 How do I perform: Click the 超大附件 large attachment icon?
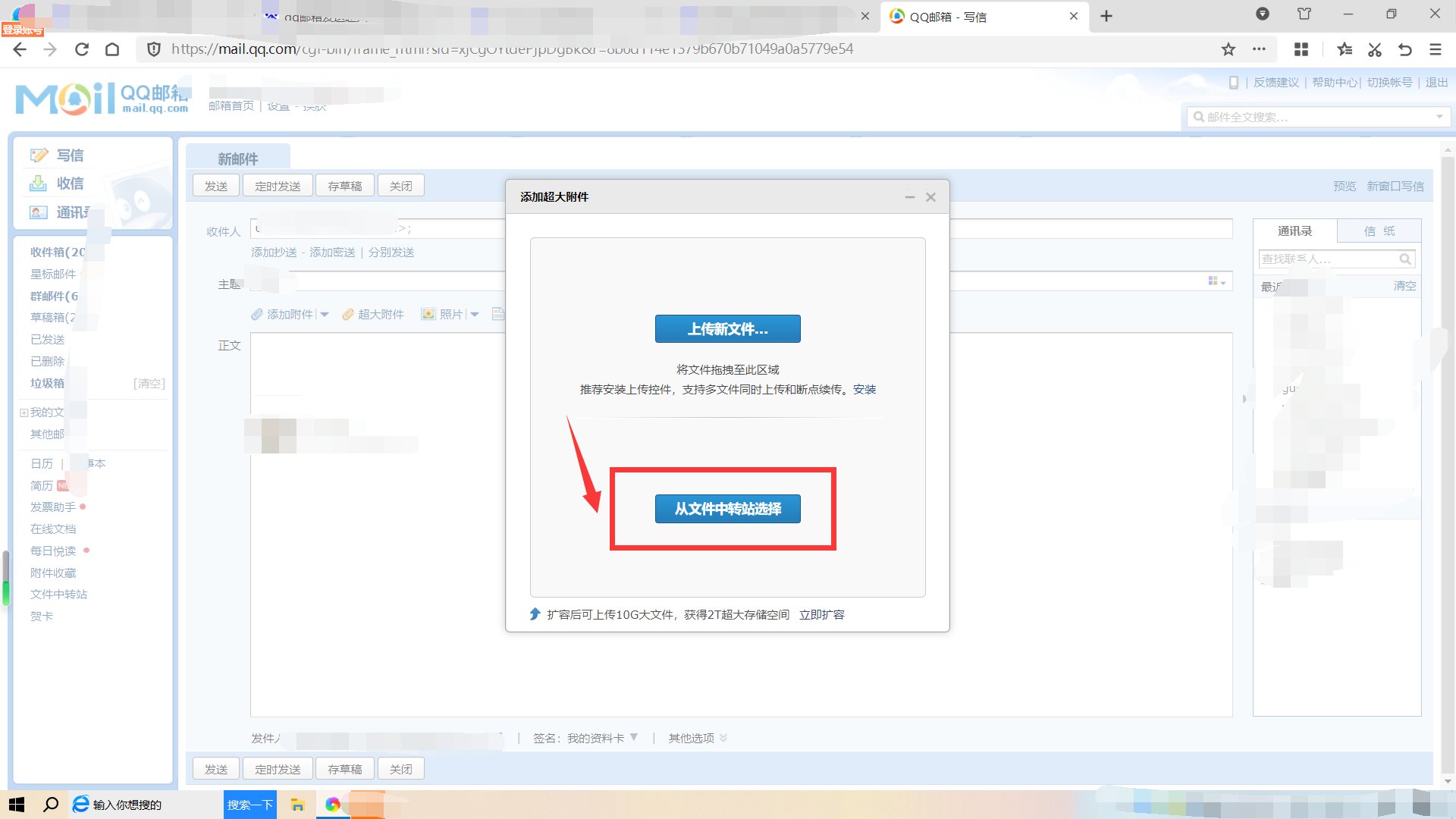pyautogui.click(x=348, y=314)
